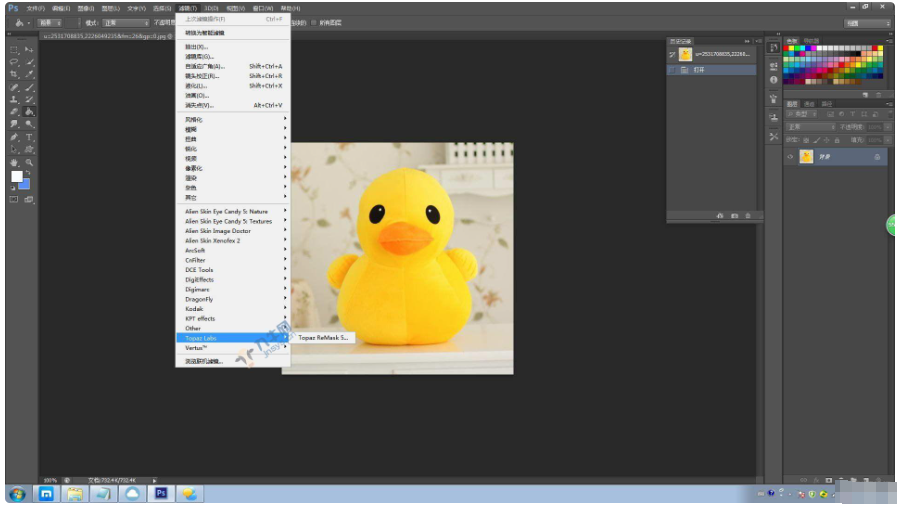Choose Topaz ReMask 5 from submenu
Viewport: 900px width, 507px height.
click(324, 338)
